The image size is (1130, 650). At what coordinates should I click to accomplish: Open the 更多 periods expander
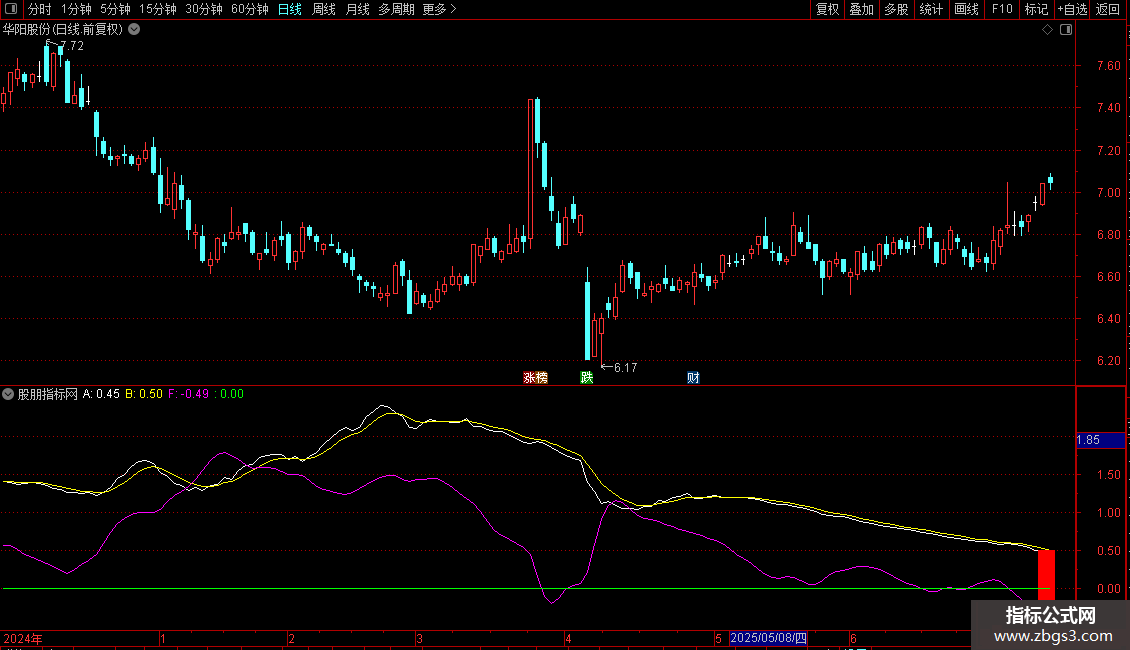pos(439,9)
